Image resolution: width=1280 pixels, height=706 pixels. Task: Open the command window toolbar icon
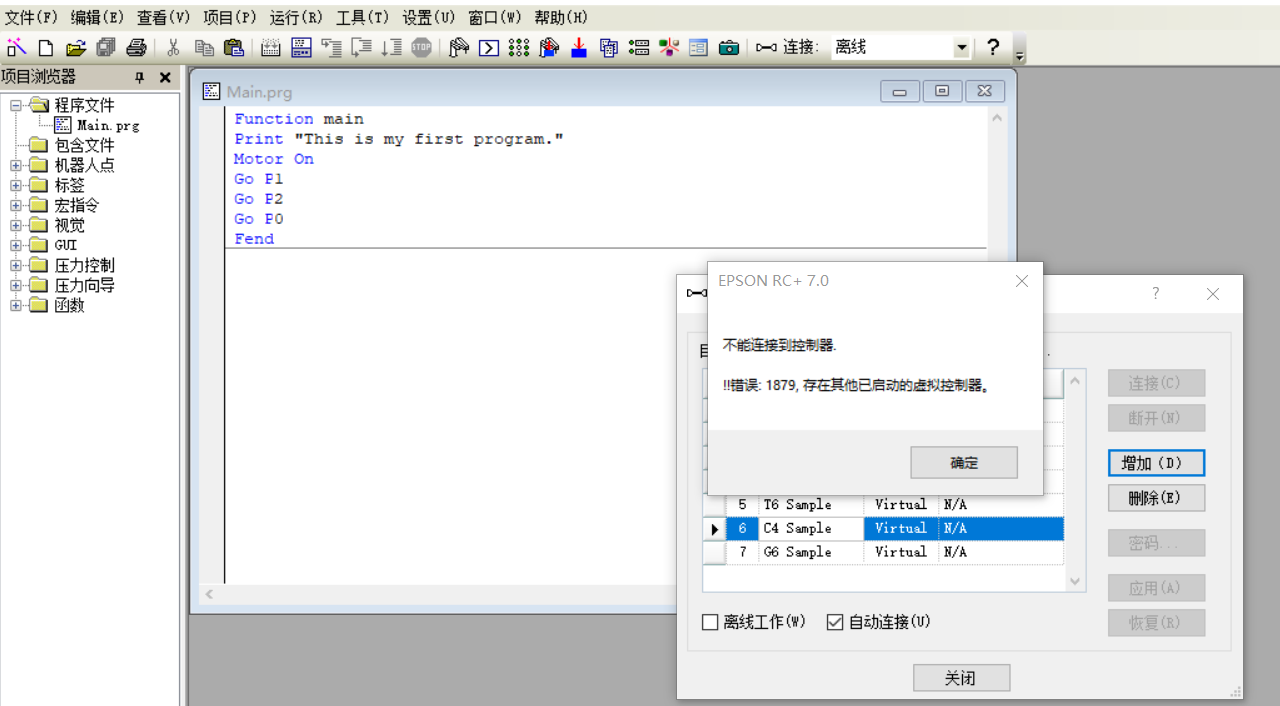(488, 47)
